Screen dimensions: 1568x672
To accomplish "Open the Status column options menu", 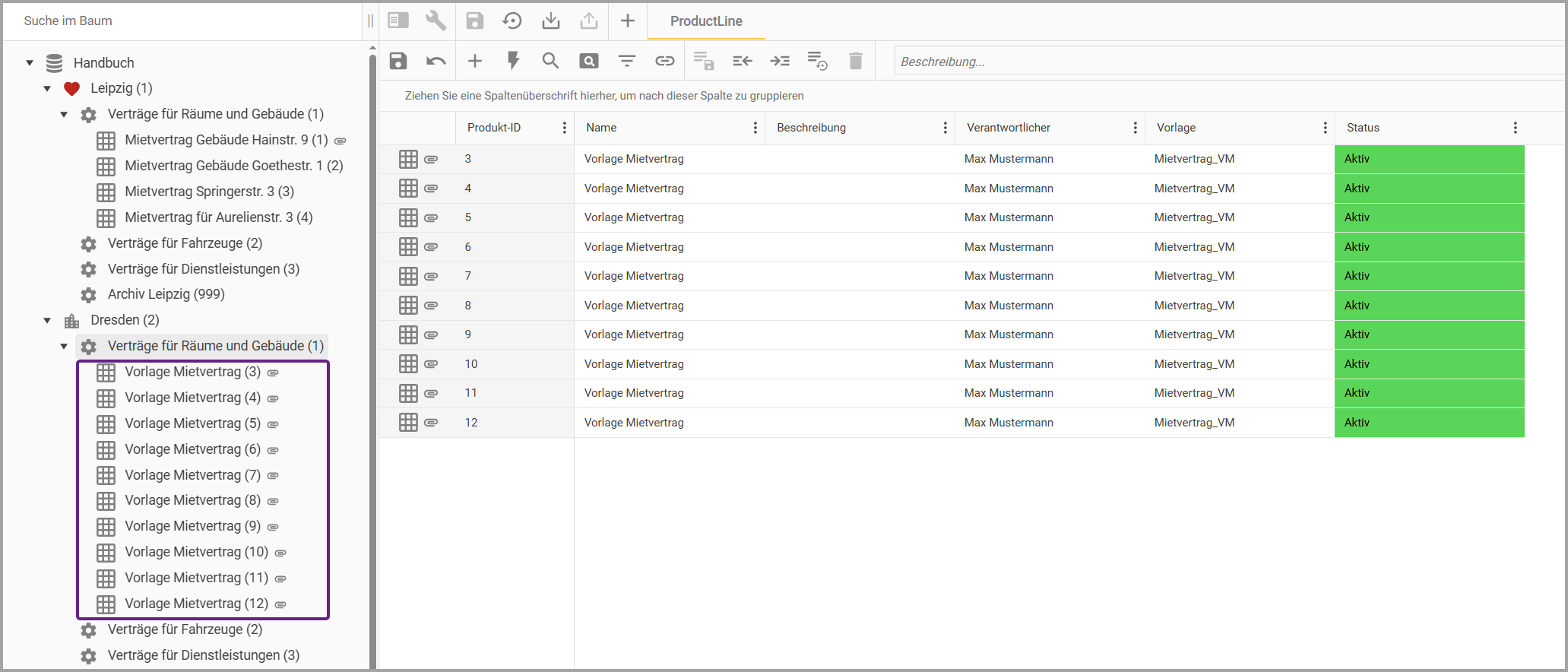I will pos(1515,128).
